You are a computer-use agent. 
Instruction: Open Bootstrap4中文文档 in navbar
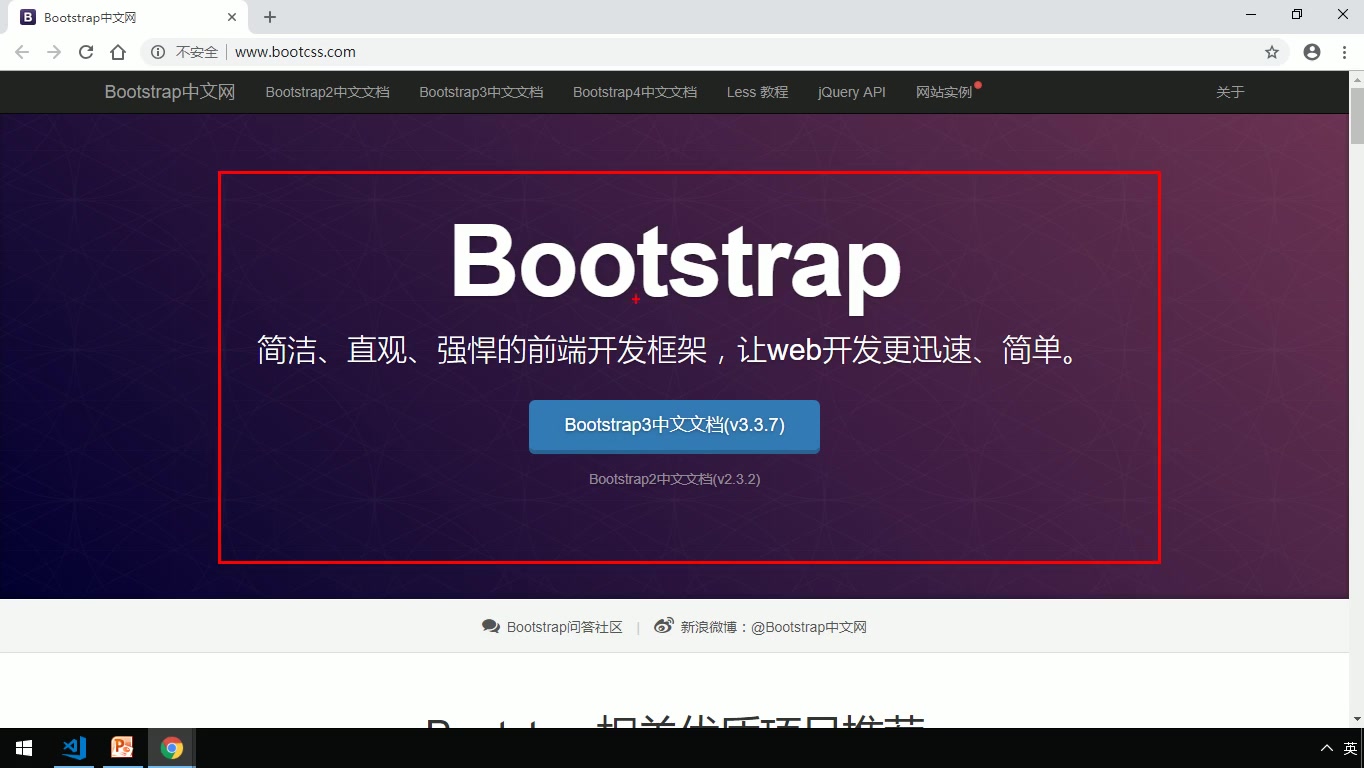point(635,92)
